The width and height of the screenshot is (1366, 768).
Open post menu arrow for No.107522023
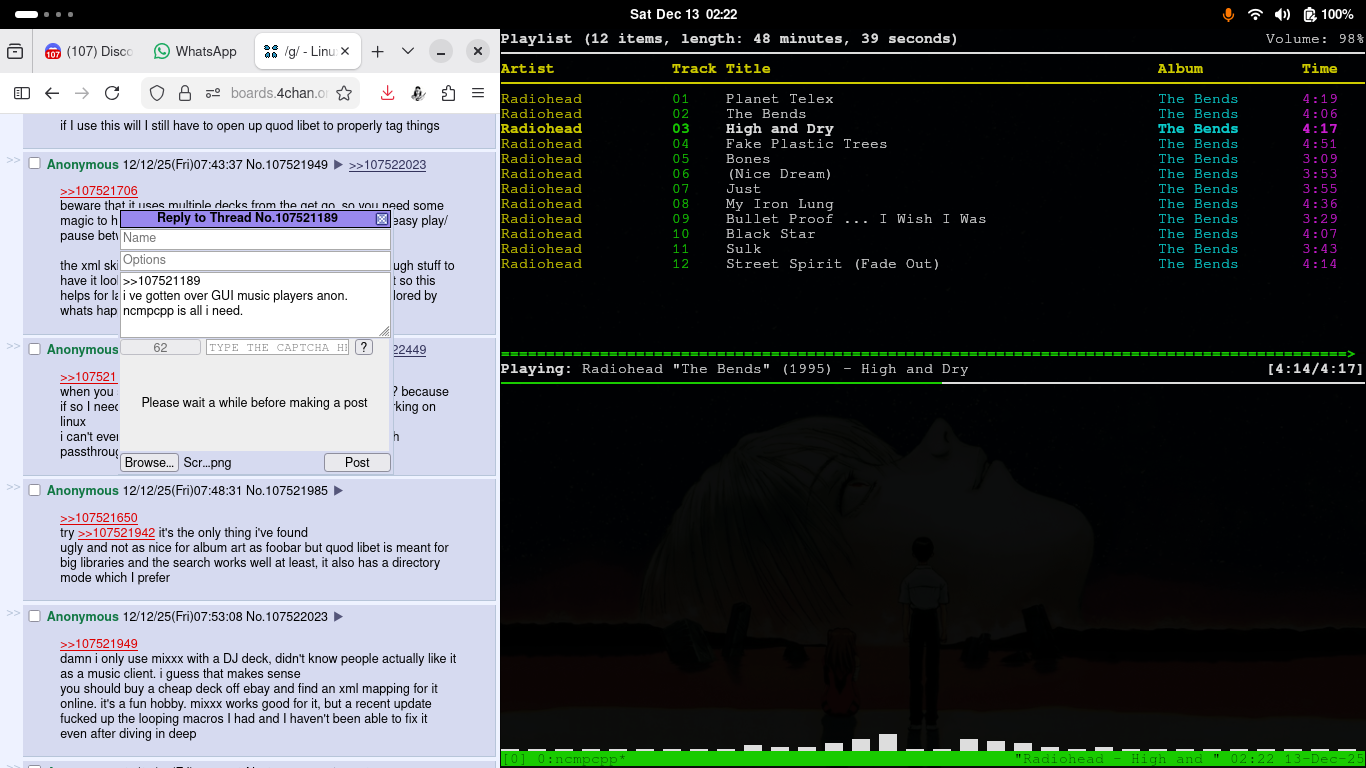(338, 616)
